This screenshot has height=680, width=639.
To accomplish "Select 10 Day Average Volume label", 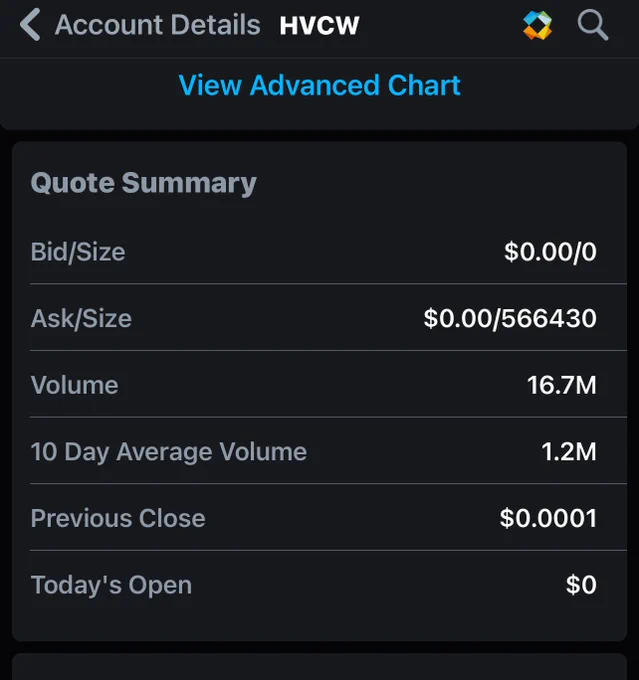I will pos(169,451).
